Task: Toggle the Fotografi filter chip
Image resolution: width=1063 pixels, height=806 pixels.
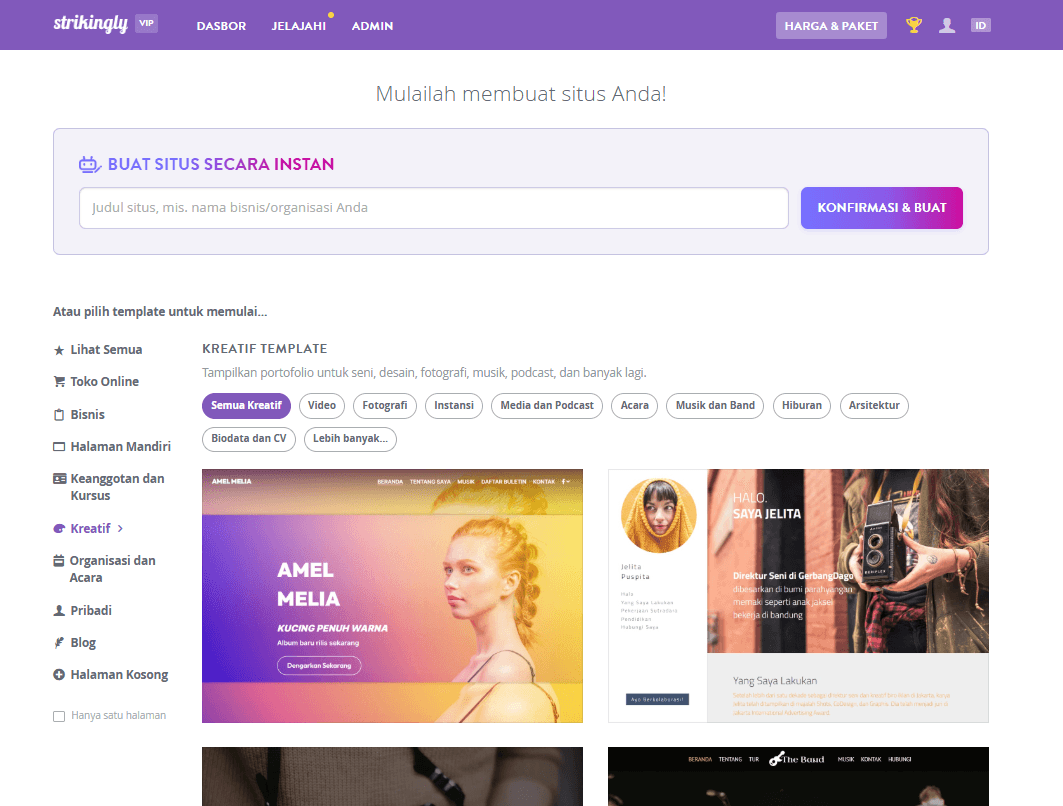Action: (384, 406)
